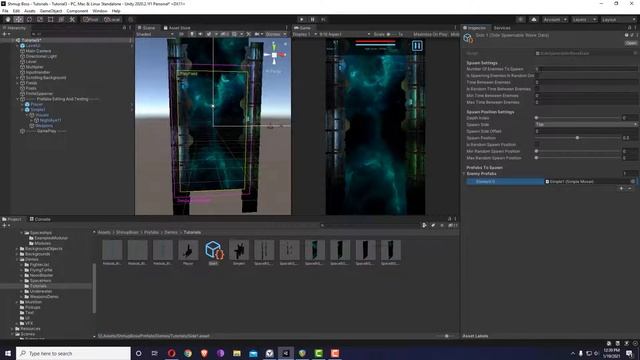Open Chrome from the taskbar
The image size is (640, 360).
pos(188,353)
